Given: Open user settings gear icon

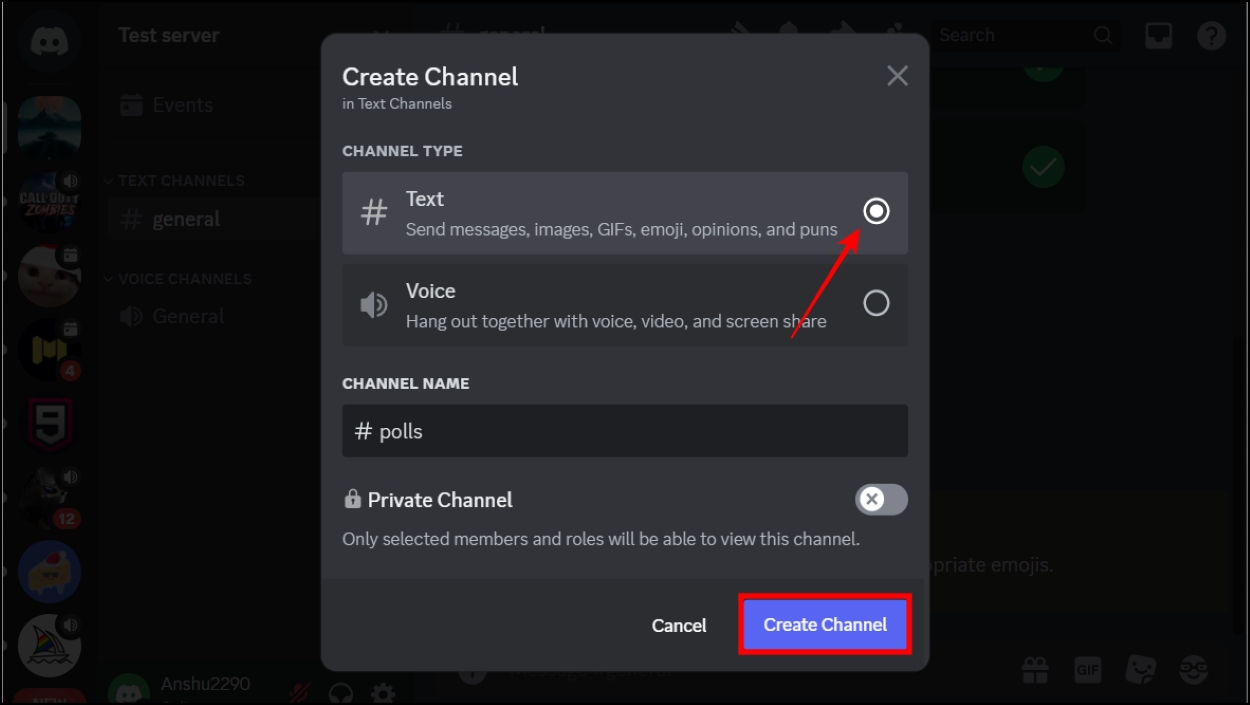Looking at the screenshot, I should click(x=382, y=692).
